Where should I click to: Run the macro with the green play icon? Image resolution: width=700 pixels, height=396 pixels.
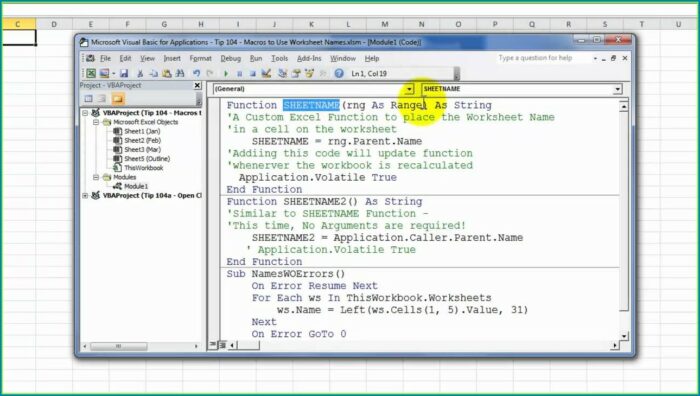pyautogui.click(x=226, y=73)
